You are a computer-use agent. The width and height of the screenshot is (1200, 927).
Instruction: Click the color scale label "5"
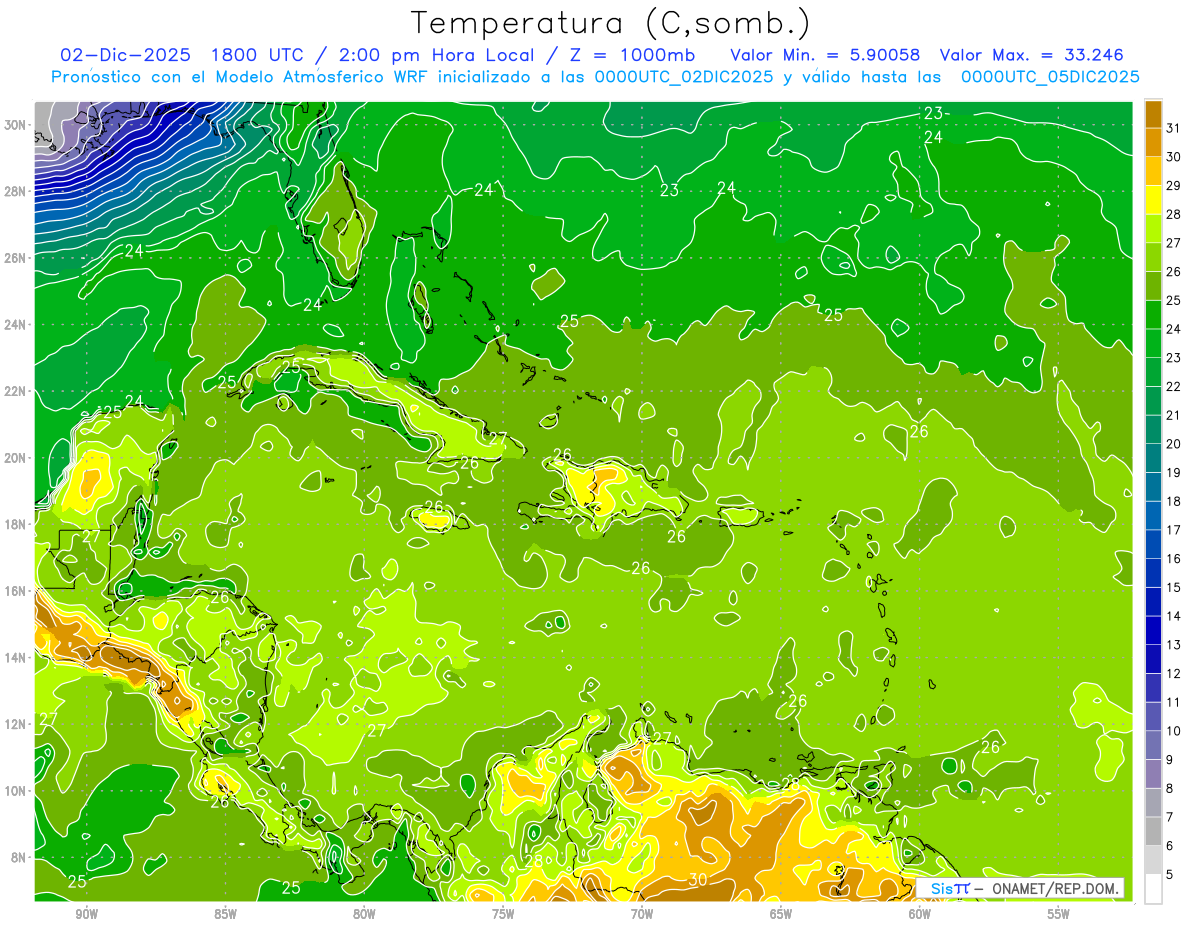coord(1170,874)
